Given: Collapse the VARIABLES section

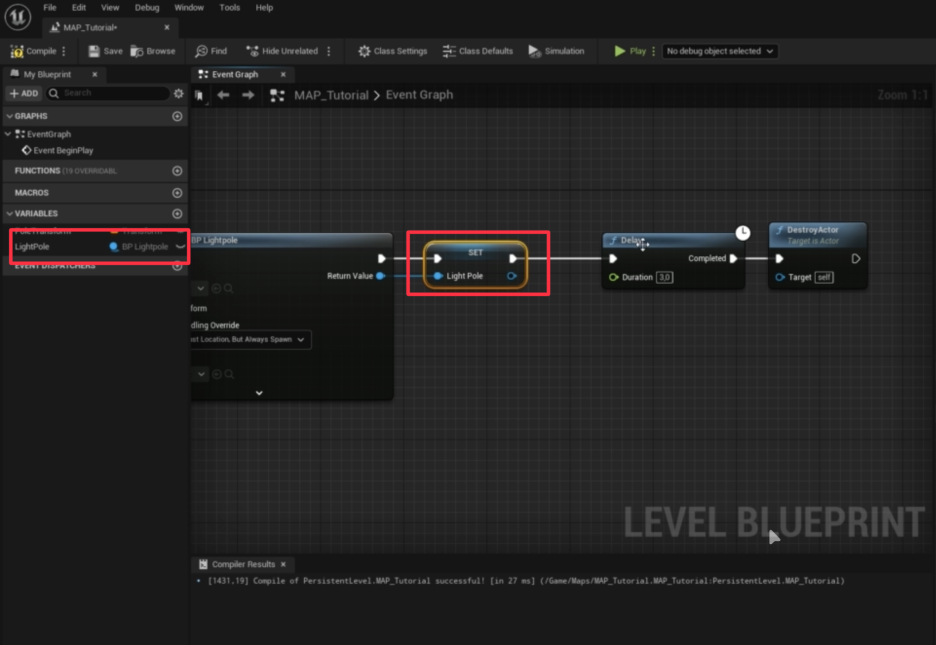Looking at the screenshot, I should point(10,214).
